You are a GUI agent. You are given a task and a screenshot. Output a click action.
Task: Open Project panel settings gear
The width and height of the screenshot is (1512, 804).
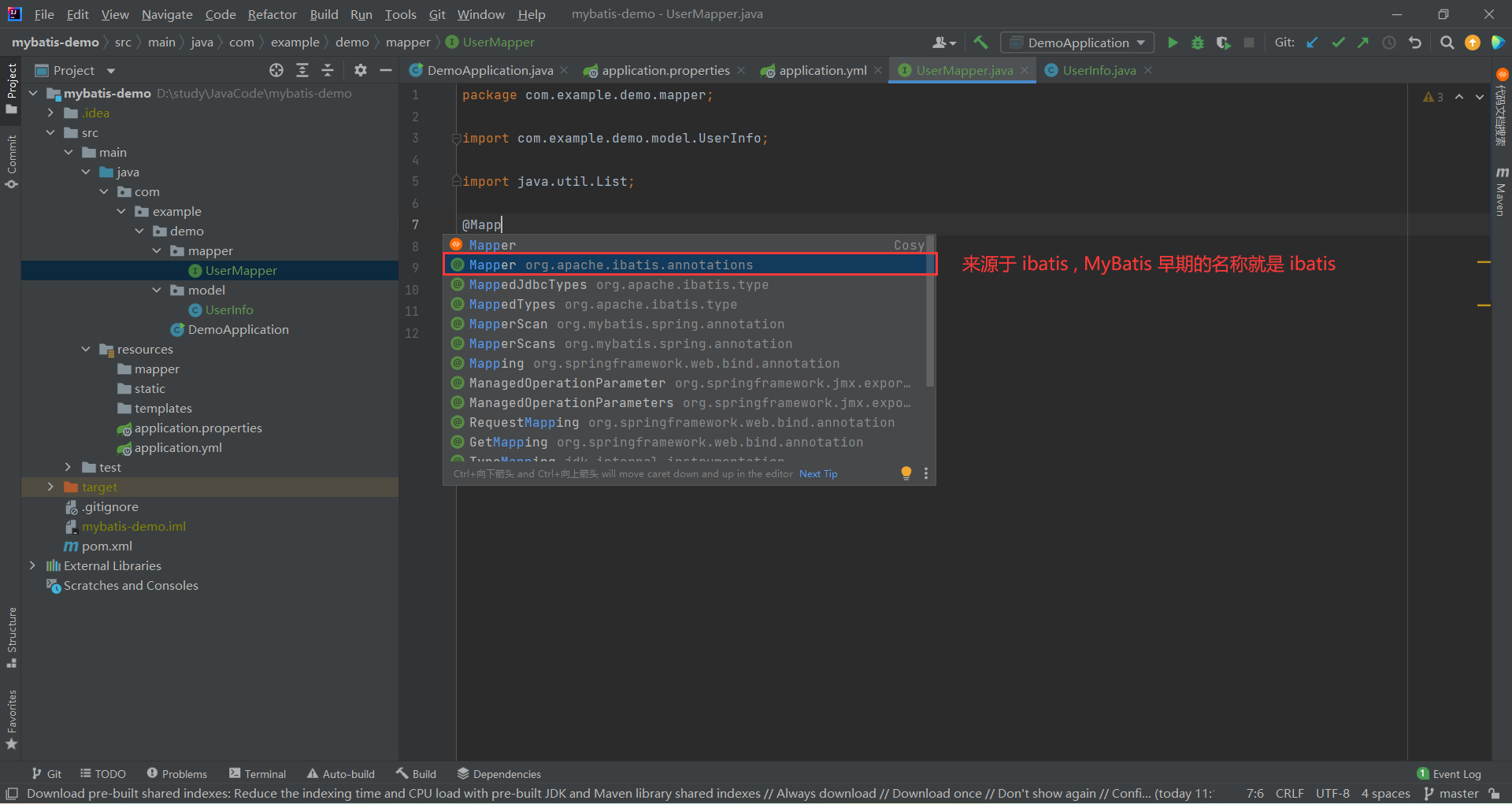361,70
